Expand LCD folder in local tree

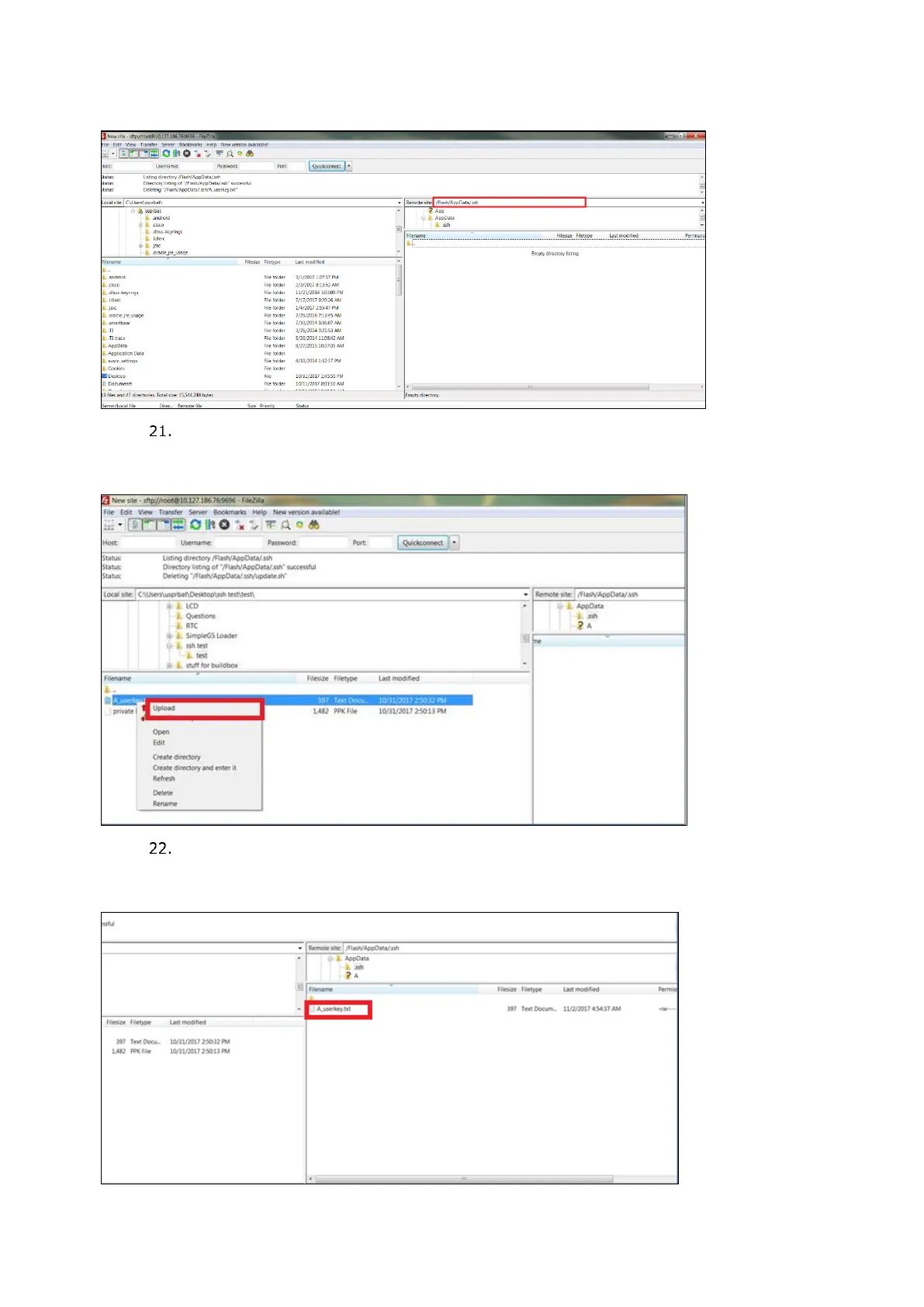point(169,606)
